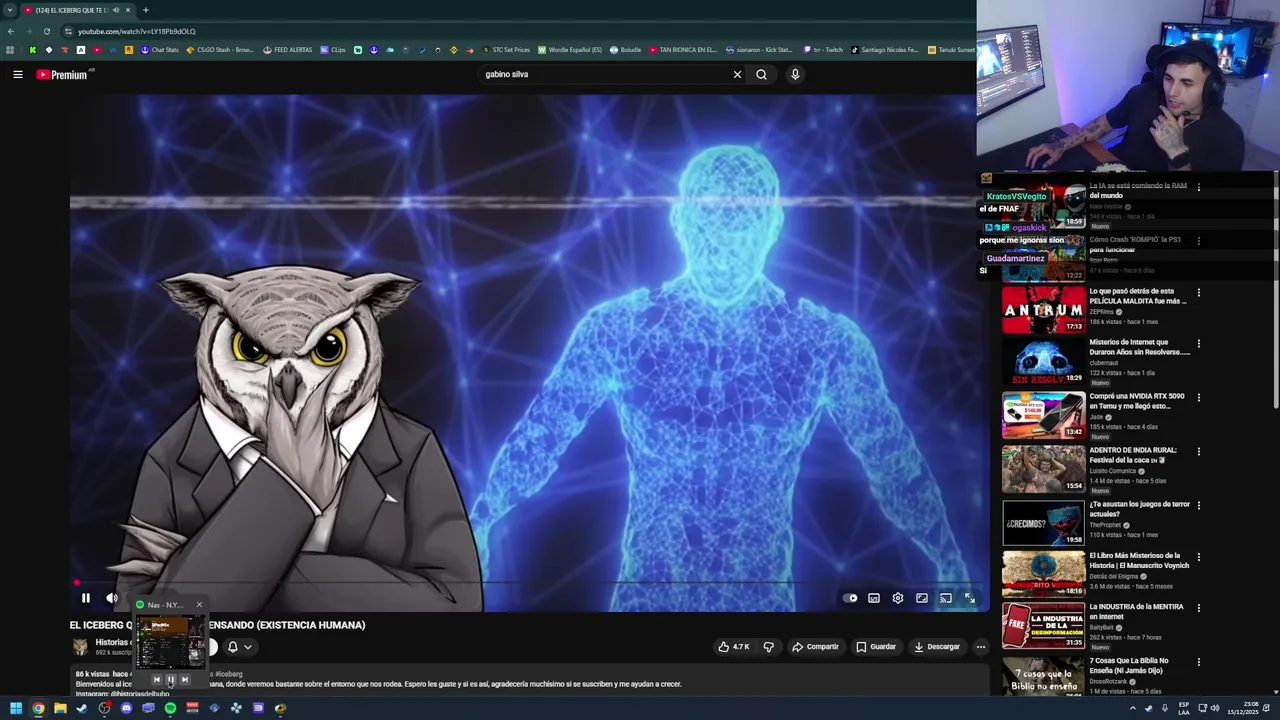The height and width of the screenshot is (720, 1280).
Task: Open the player settings gear
Action: (x=898, y=598)
